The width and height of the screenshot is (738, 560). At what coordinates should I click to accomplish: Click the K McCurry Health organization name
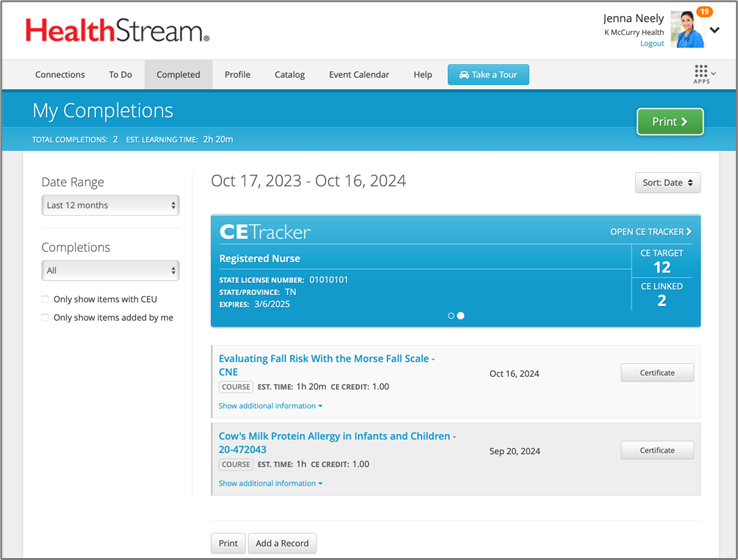point(634,32)
